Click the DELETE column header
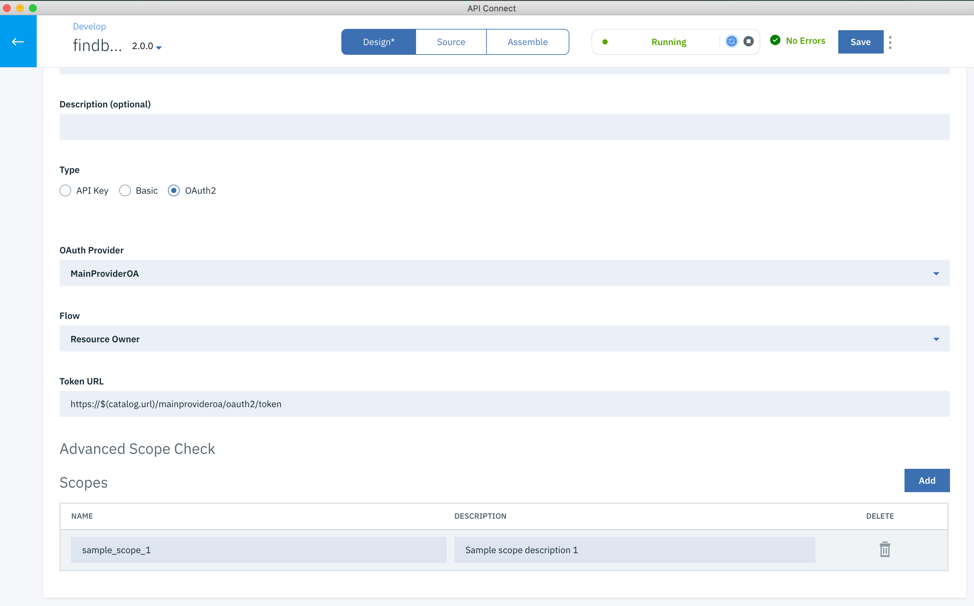 [880, 516]
